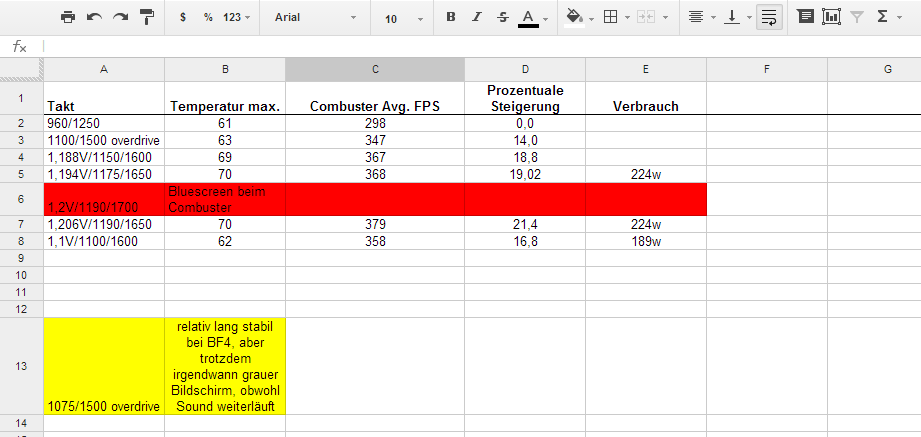Click the vertical align icon

click(732, 17)
